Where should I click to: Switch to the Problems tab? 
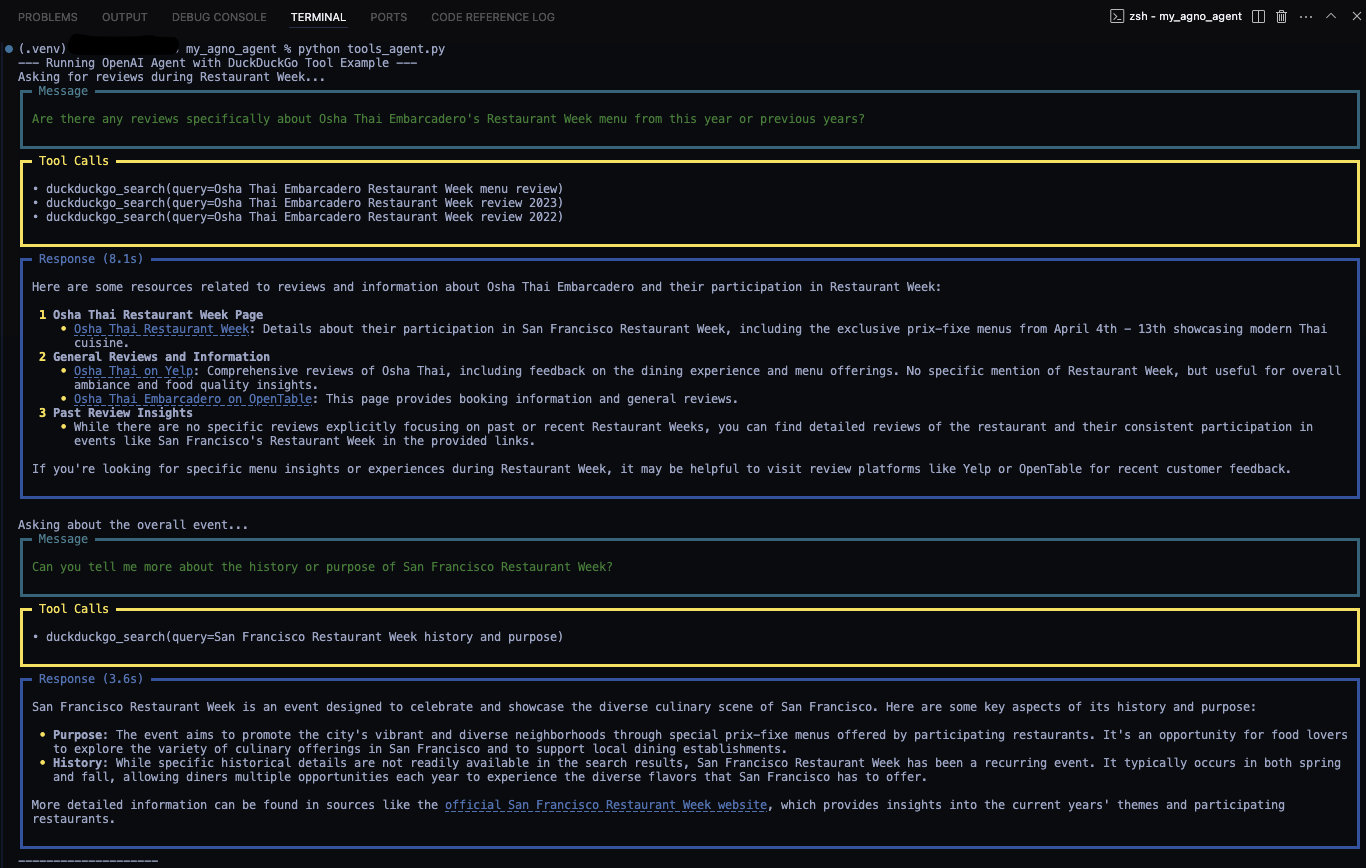(x=47, y=17)
